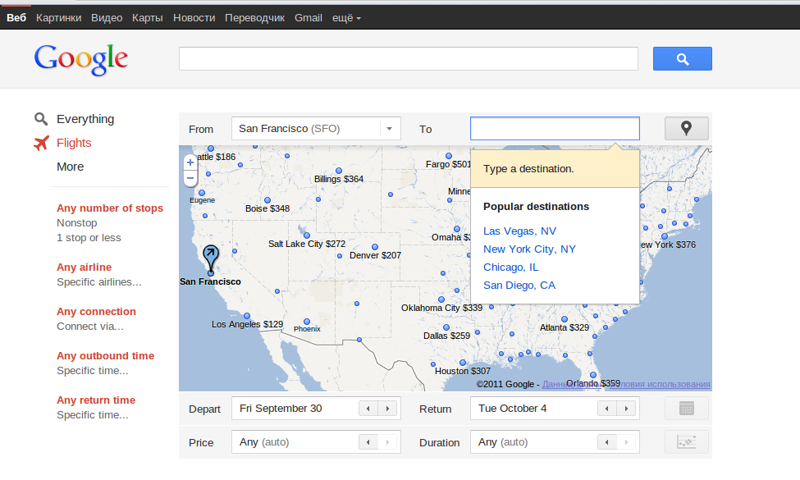Select 1 stop or less filter
The height and width of the screenshot is (480, 800).
(89, 238)
